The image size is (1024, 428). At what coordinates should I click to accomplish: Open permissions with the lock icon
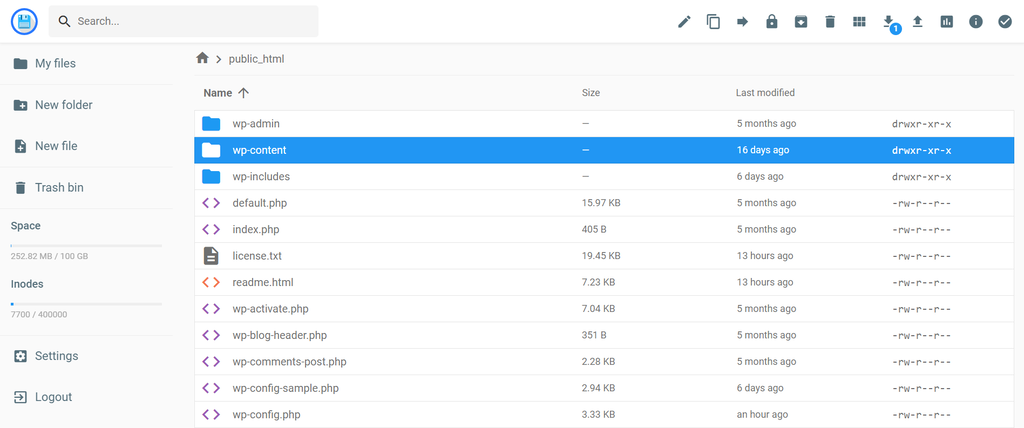click(771, 22)
